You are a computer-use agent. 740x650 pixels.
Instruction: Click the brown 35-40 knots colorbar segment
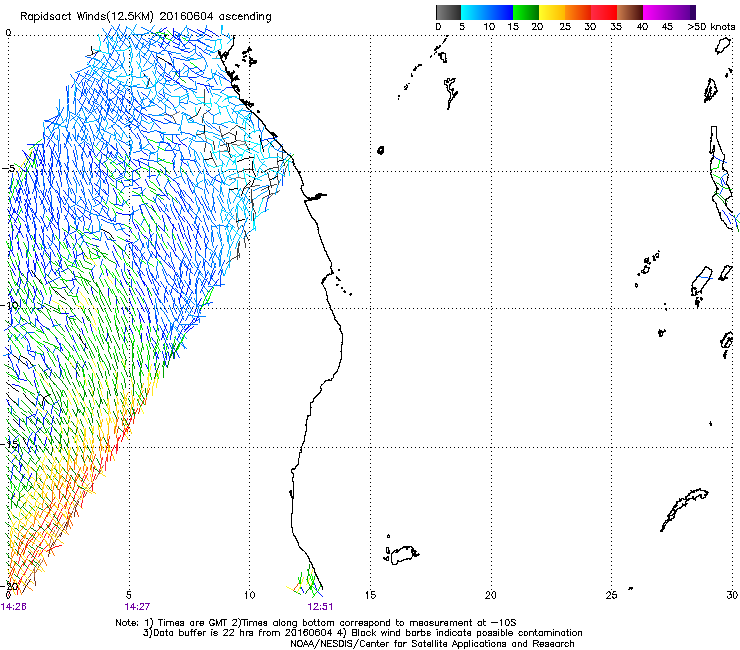pos(630,12)
